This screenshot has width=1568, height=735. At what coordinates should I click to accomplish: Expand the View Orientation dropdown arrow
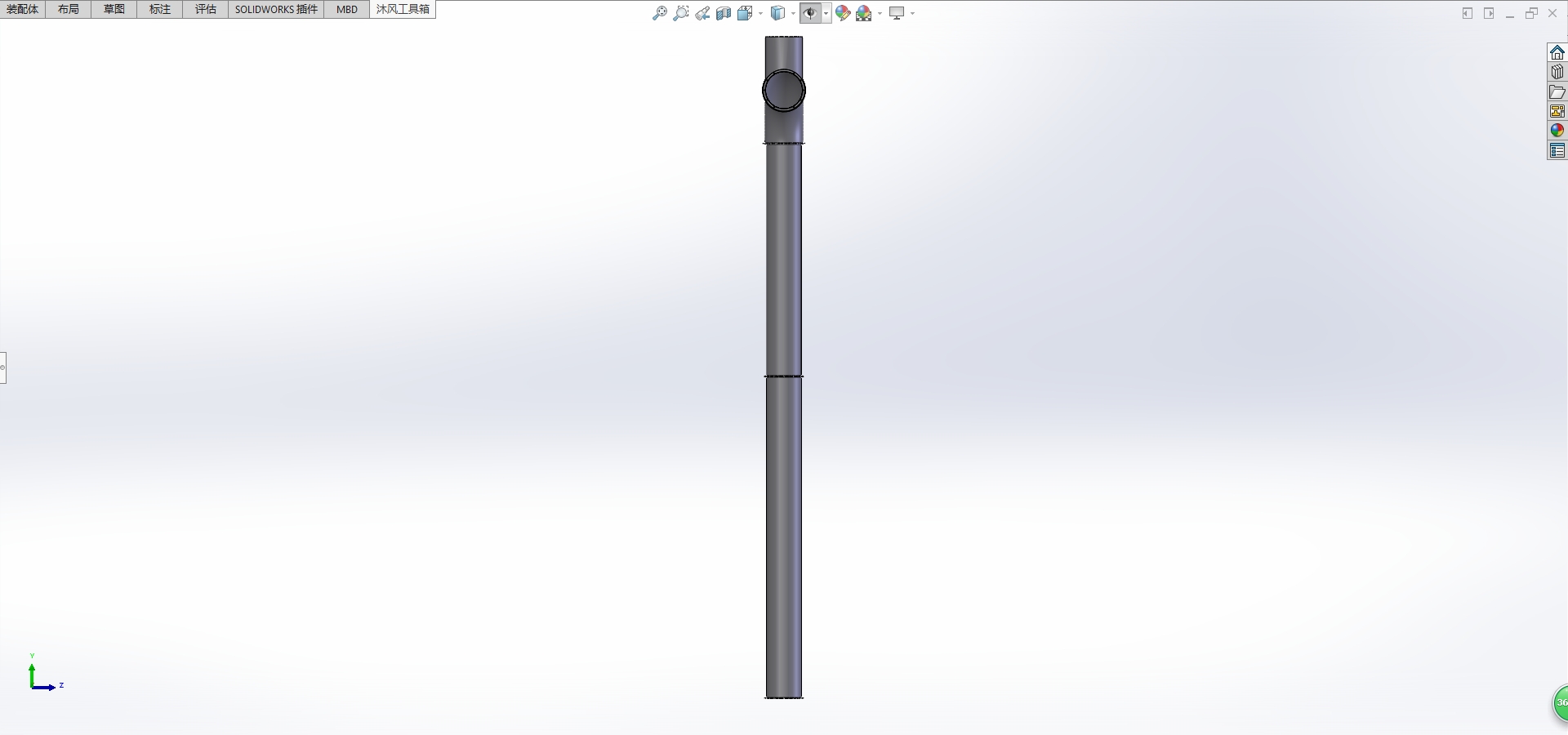click(760, 13)
